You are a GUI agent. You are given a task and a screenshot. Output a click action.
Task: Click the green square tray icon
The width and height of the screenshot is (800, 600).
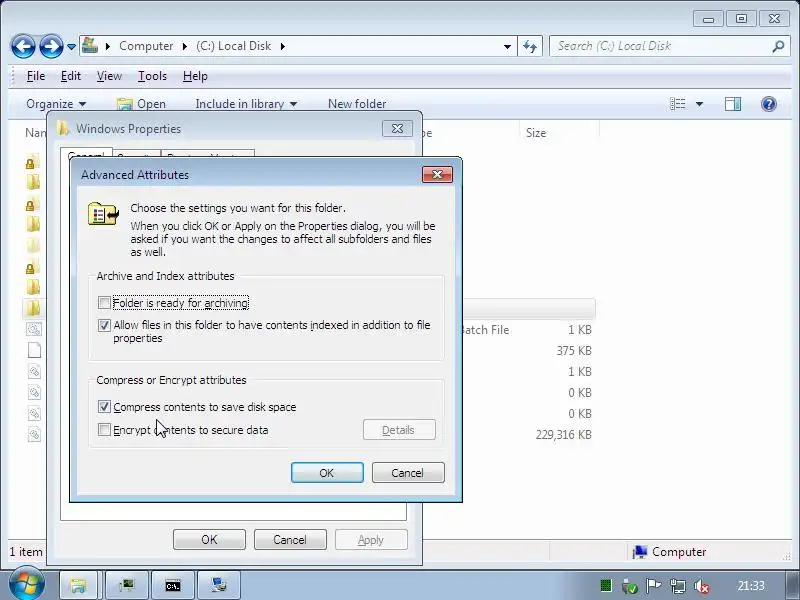tap(606, 586)
